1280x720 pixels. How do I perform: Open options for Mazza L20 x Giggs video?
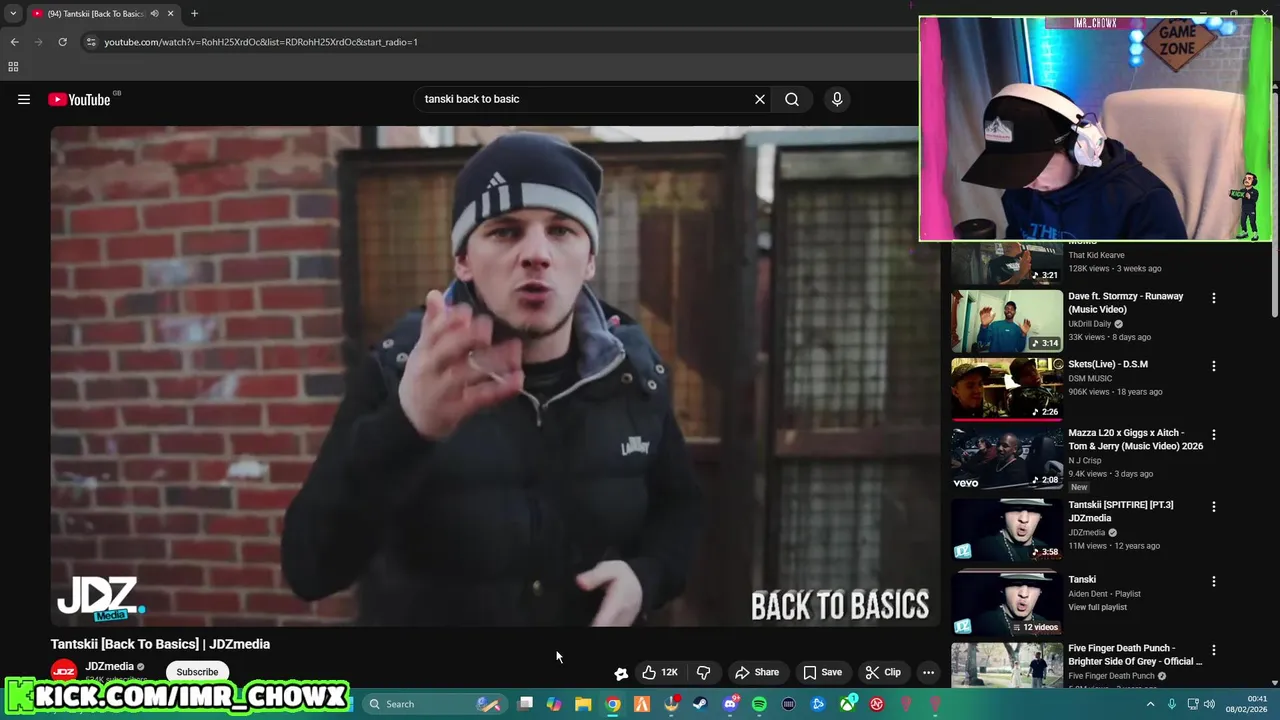tap(1214, 435)
